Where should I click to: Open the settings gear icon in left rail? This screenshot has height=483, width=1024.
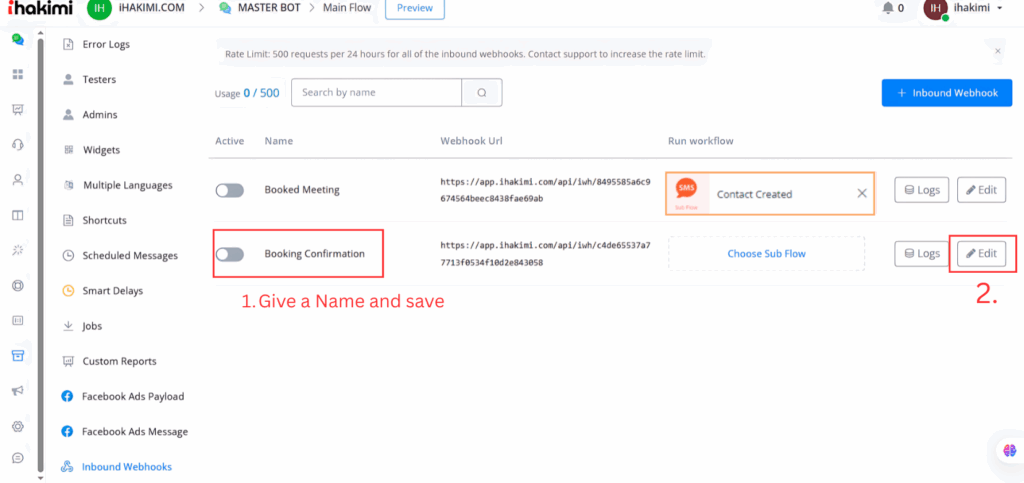pos(17,426)
